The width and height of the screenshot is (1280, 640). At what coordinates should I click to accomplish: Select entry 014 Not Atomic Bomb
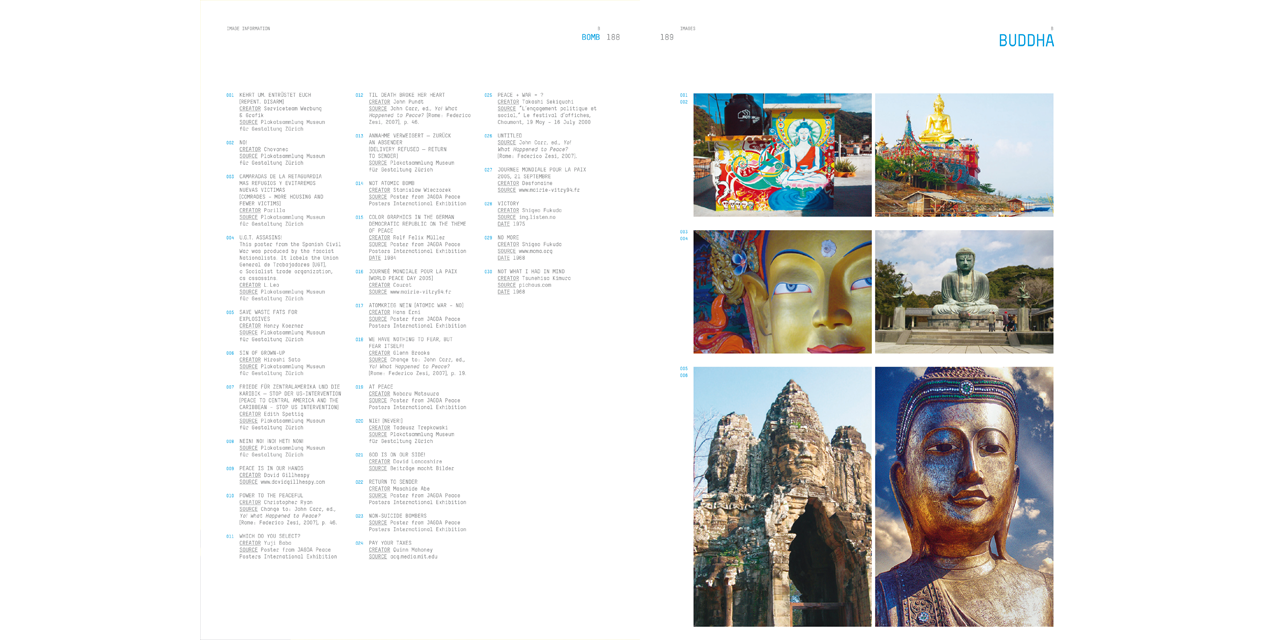[x=391, y=183]
